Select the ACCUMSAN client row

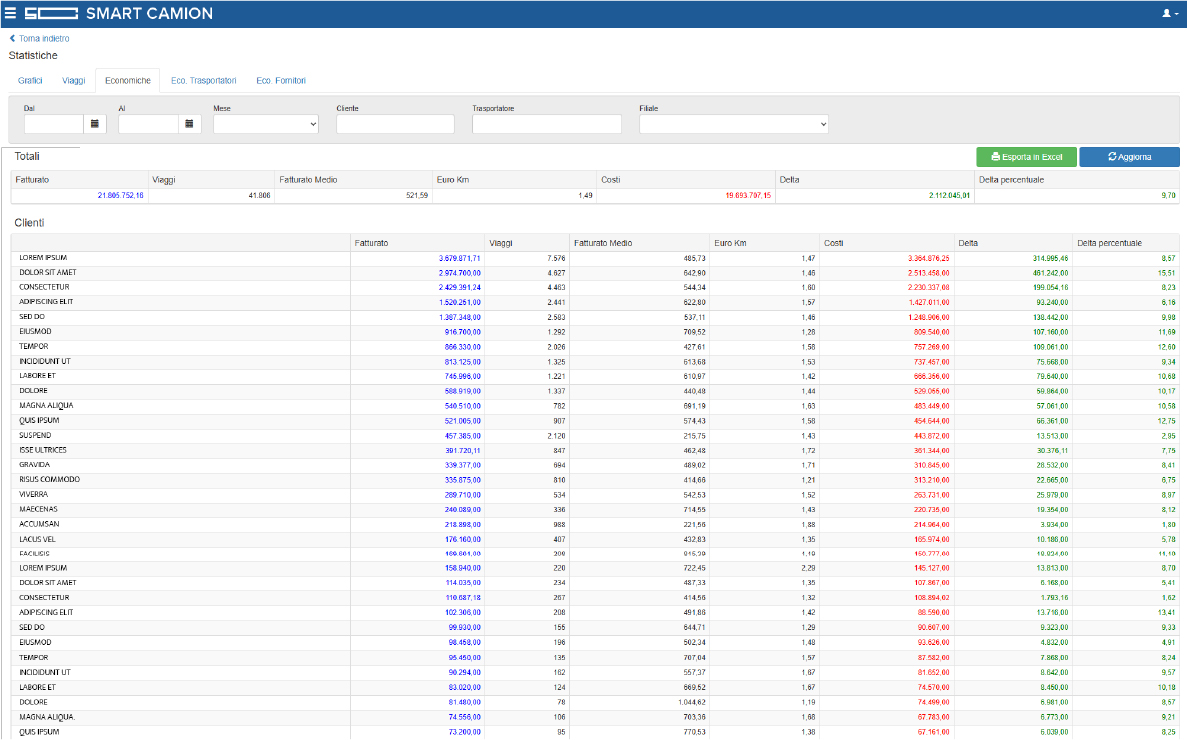[x=596, y=525]
